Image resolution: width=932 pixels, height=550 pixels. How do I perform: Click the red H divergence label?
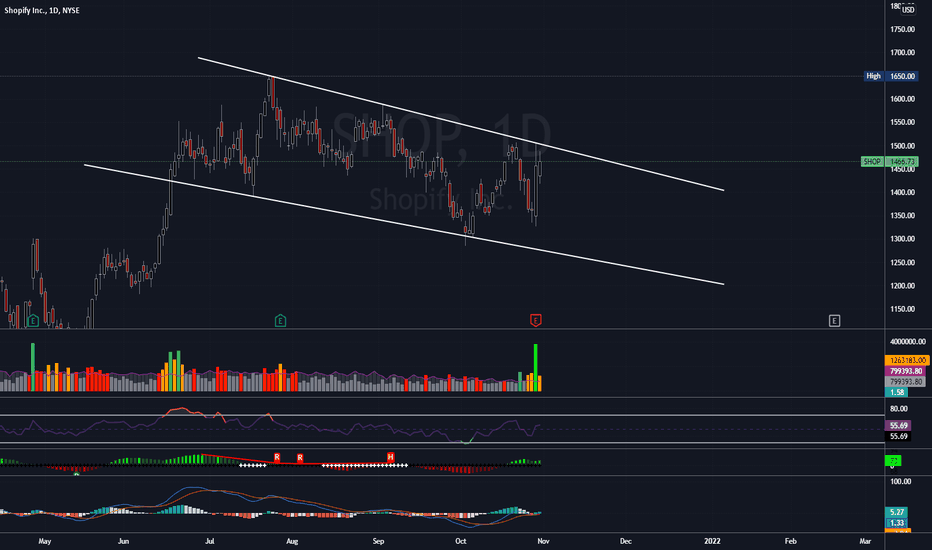coord(391,457)
